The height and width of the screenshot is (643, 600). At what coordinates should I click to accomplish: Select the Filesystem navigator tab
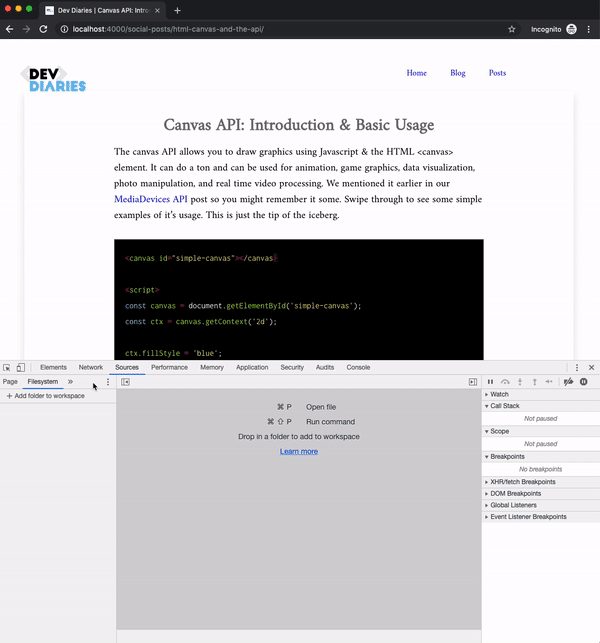(43, 382)
